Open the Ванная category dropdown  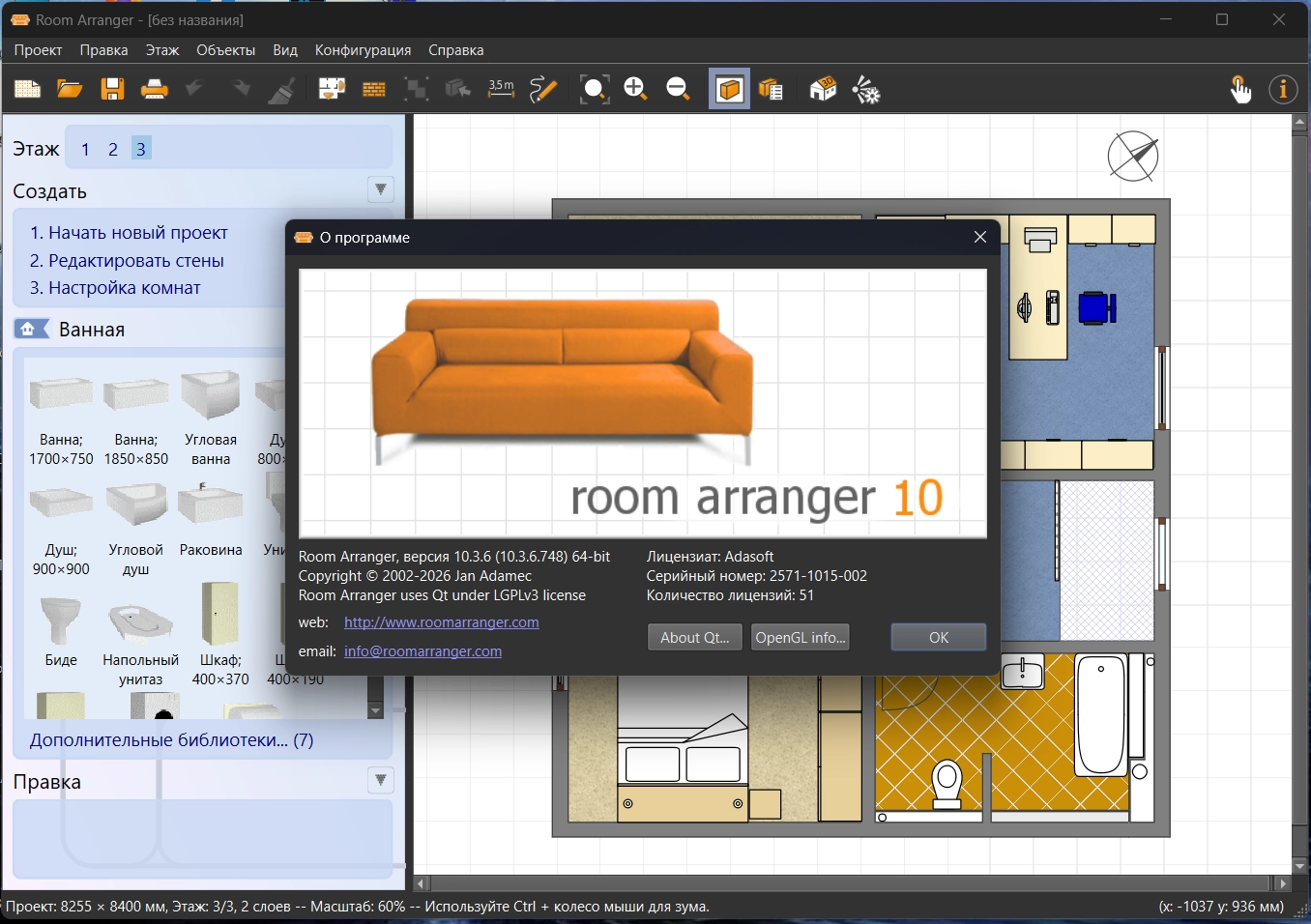[x=91, y=330]
